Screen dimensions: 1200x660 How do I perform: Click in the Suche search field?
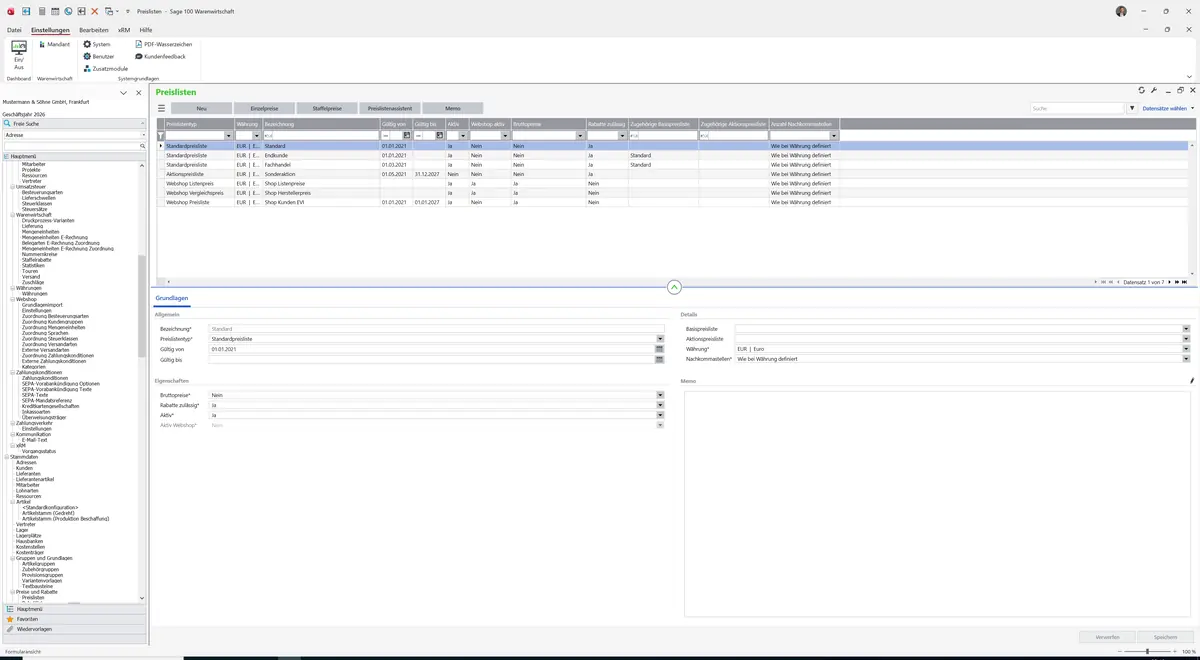(x=1078, y=108)
